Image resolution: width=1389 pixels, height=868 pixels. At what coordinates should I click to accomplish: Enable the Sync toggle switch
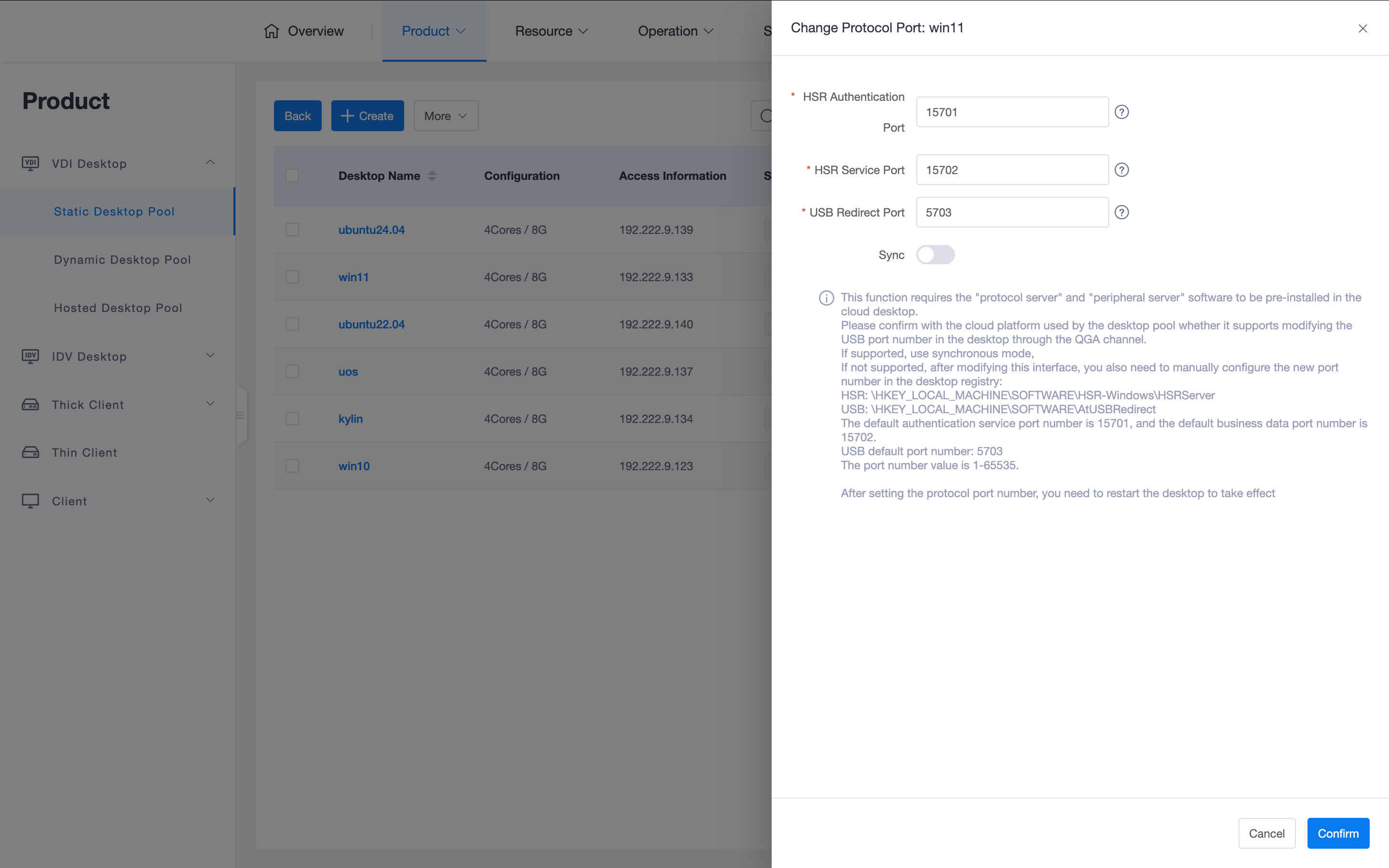click(935, 255)
